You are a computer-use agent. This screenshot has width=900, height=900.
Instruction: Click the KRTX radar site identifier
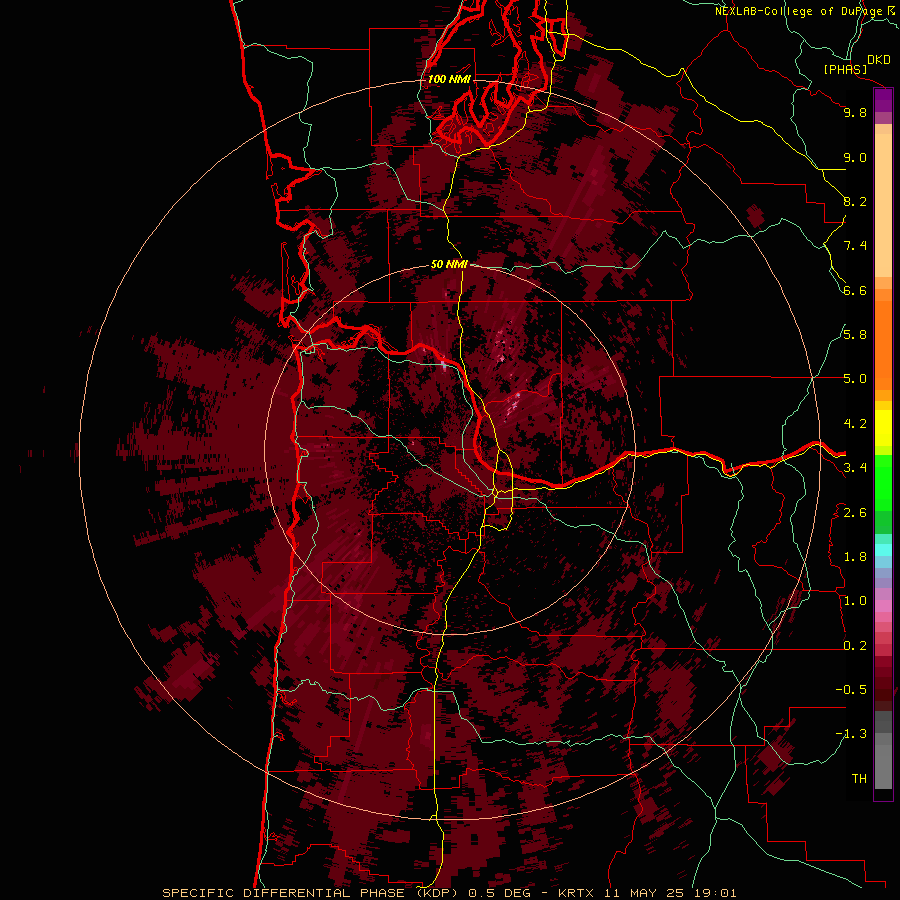click(x=577, y=893)
